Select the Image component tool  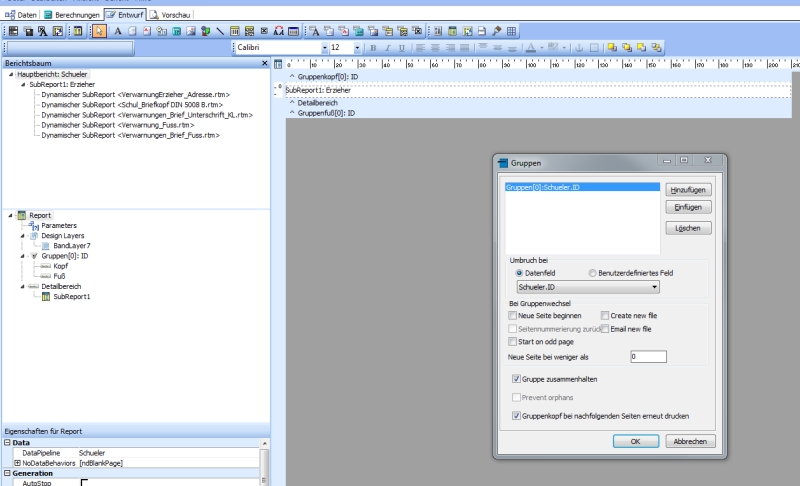191,31
